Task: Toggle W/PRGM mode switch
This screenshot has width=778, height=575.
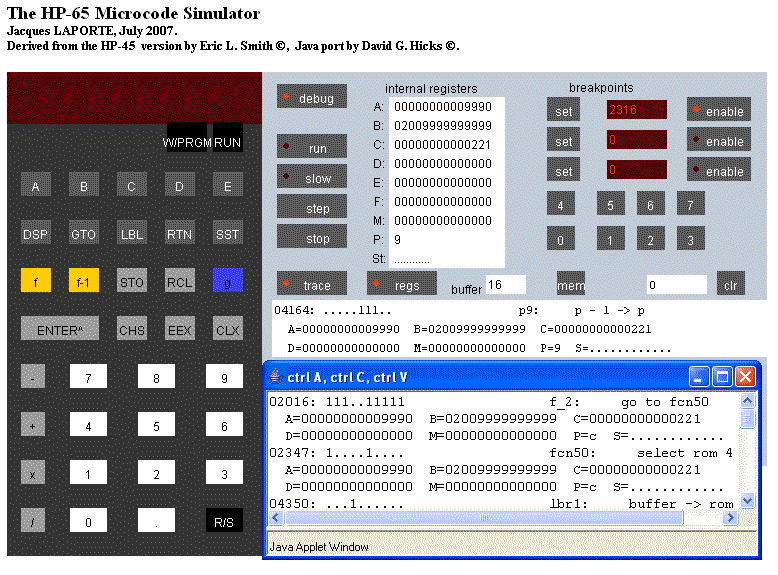Action: coord(187,137)
